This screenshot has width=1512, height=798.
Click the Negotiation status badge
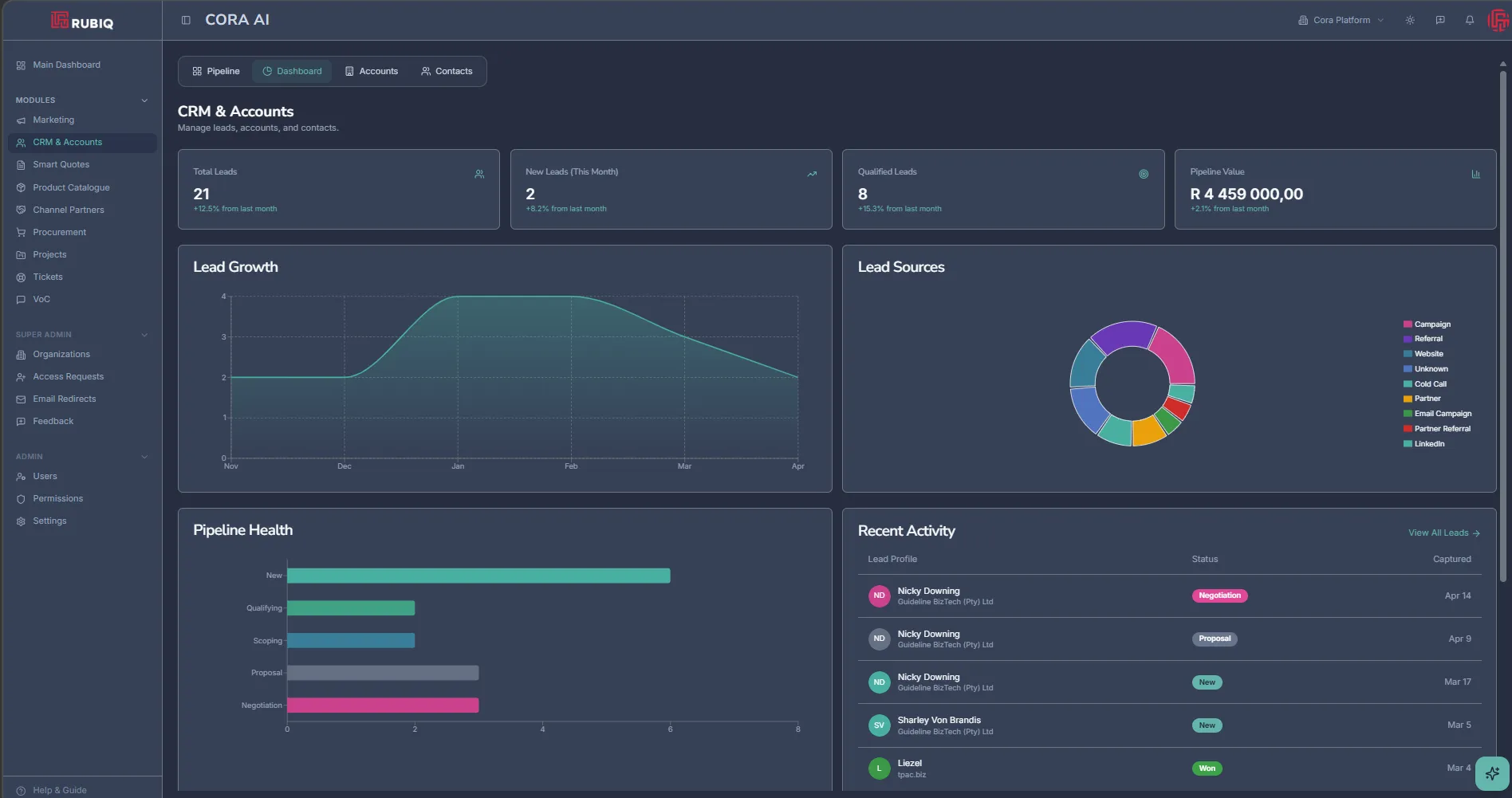point(1219,596)
